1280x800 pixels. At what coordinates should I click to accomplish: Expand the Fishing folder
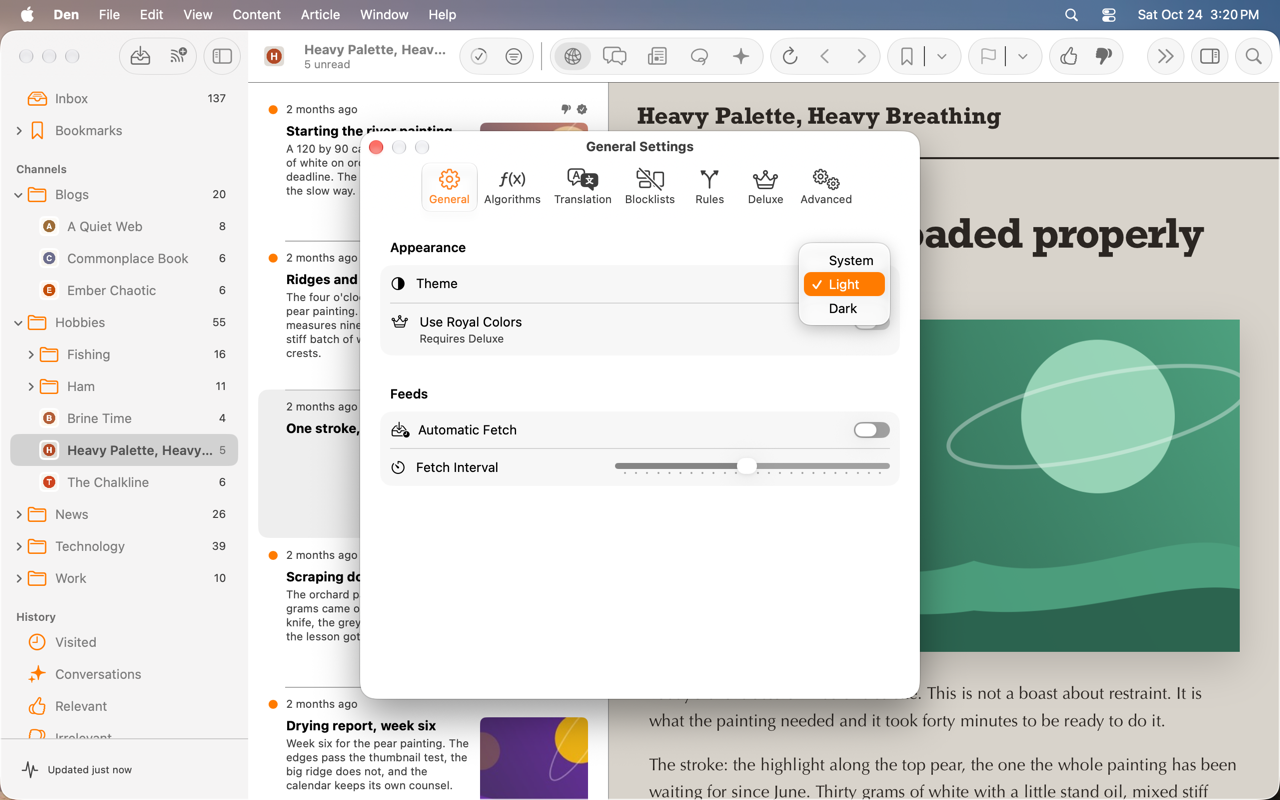click(x=31, y=355)
